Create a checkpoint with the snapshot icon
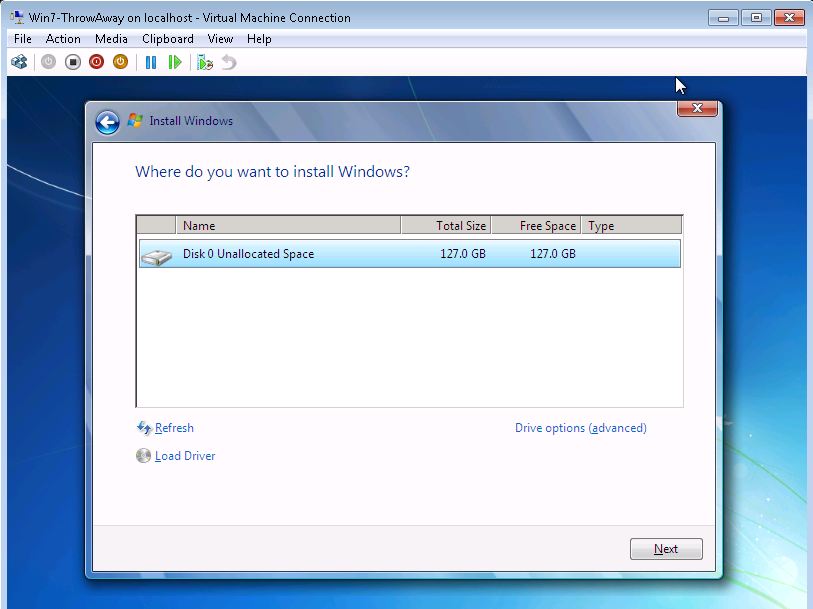The image size is (813, 609). [x=205, y=63]
